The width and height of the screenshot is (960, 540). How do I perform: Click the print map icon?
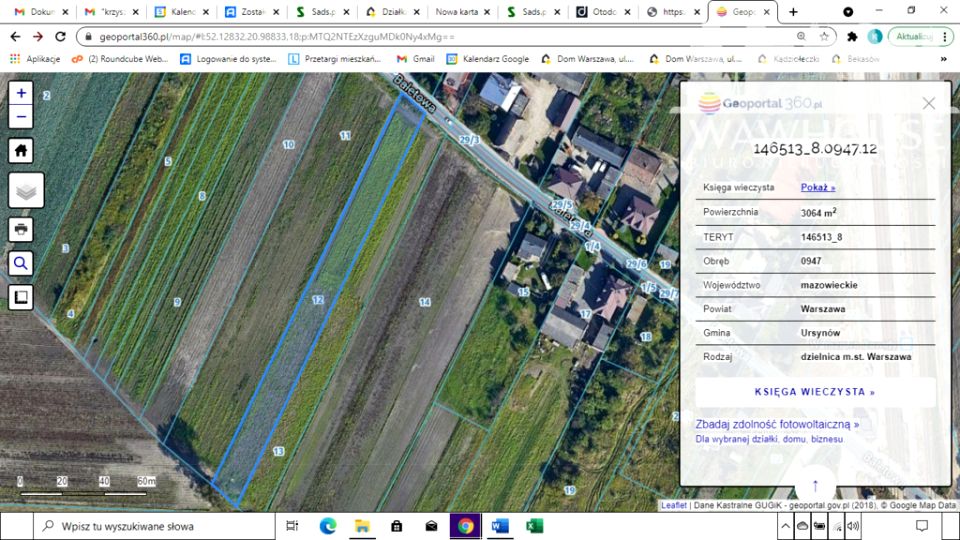(x=21, y=229)
